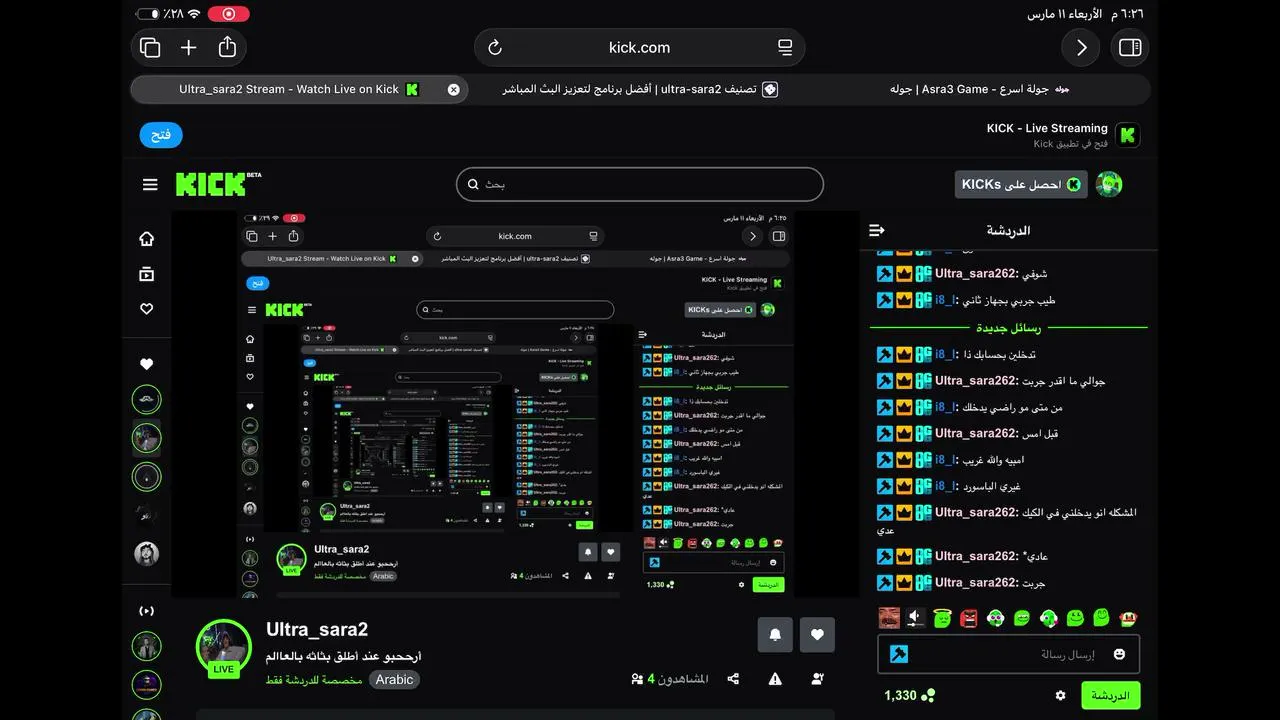
Task: Open the outlined-heart Following icon in sidebar
Action: tap(147, 309)
